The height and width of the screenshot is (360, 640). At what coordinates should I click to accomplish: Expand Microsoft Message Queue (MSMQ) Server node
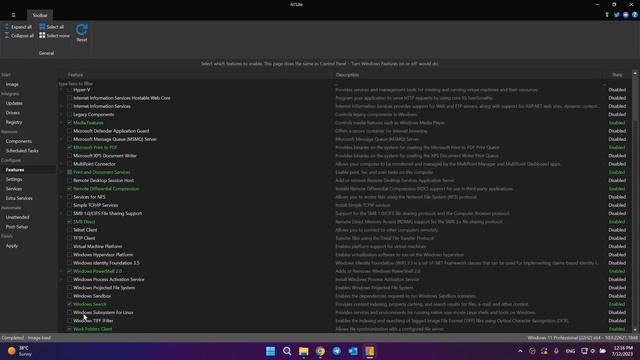click(62, 139)
